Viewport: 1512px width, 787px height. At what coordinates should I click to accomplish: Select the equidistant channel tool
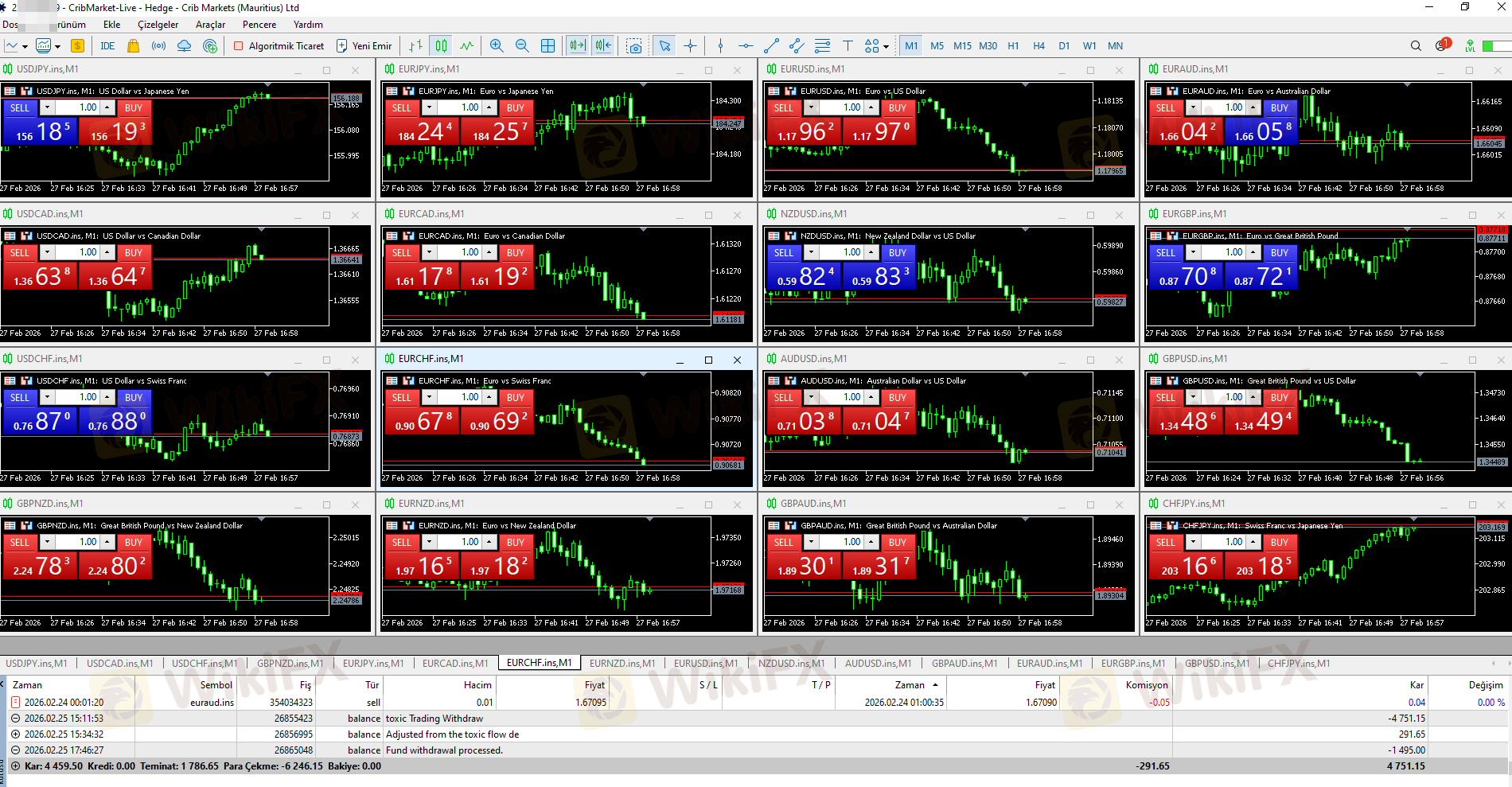click(x=797, y=46)
